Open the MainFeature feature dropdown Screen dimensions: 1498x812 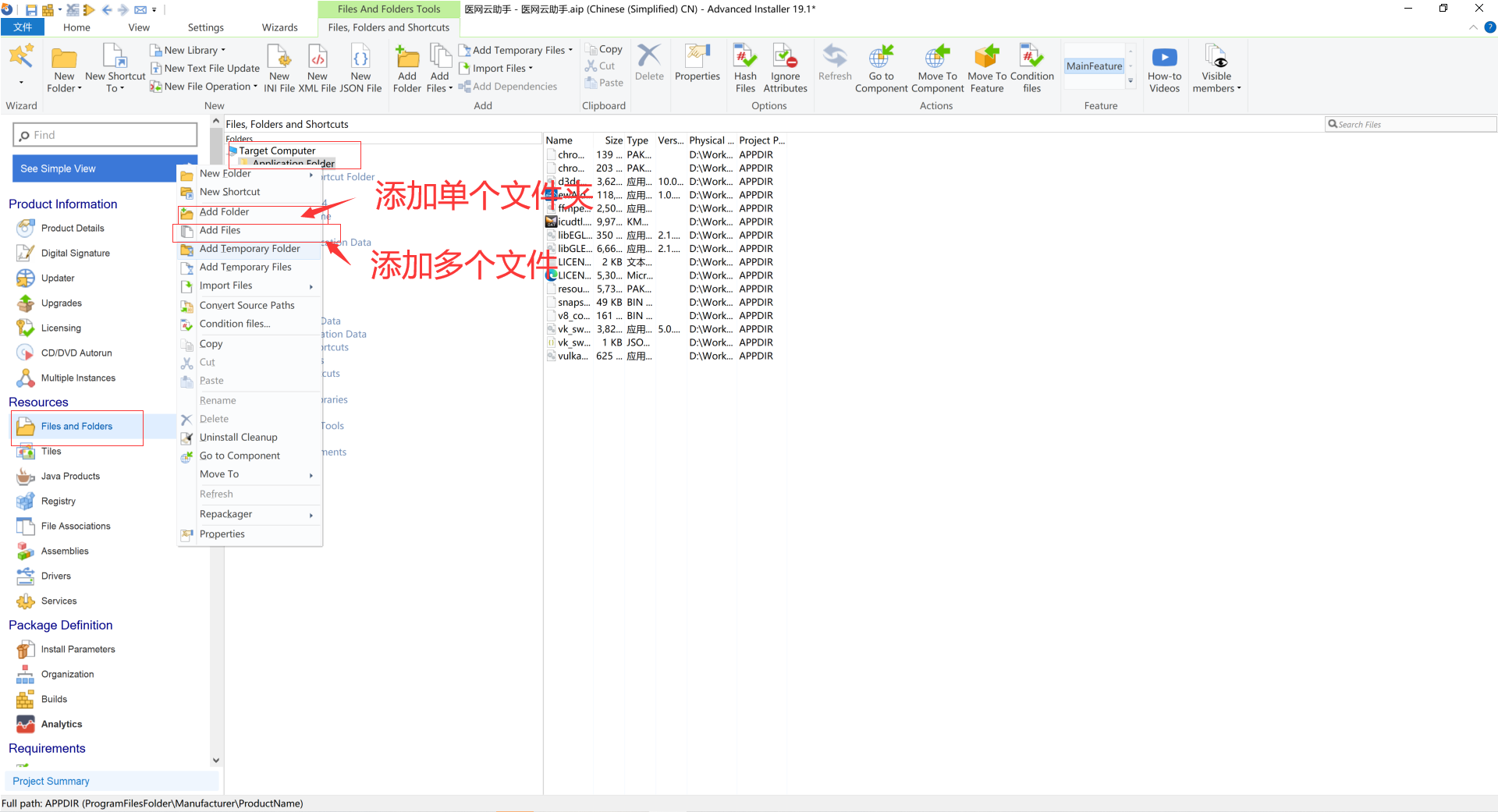[1131, 80]
